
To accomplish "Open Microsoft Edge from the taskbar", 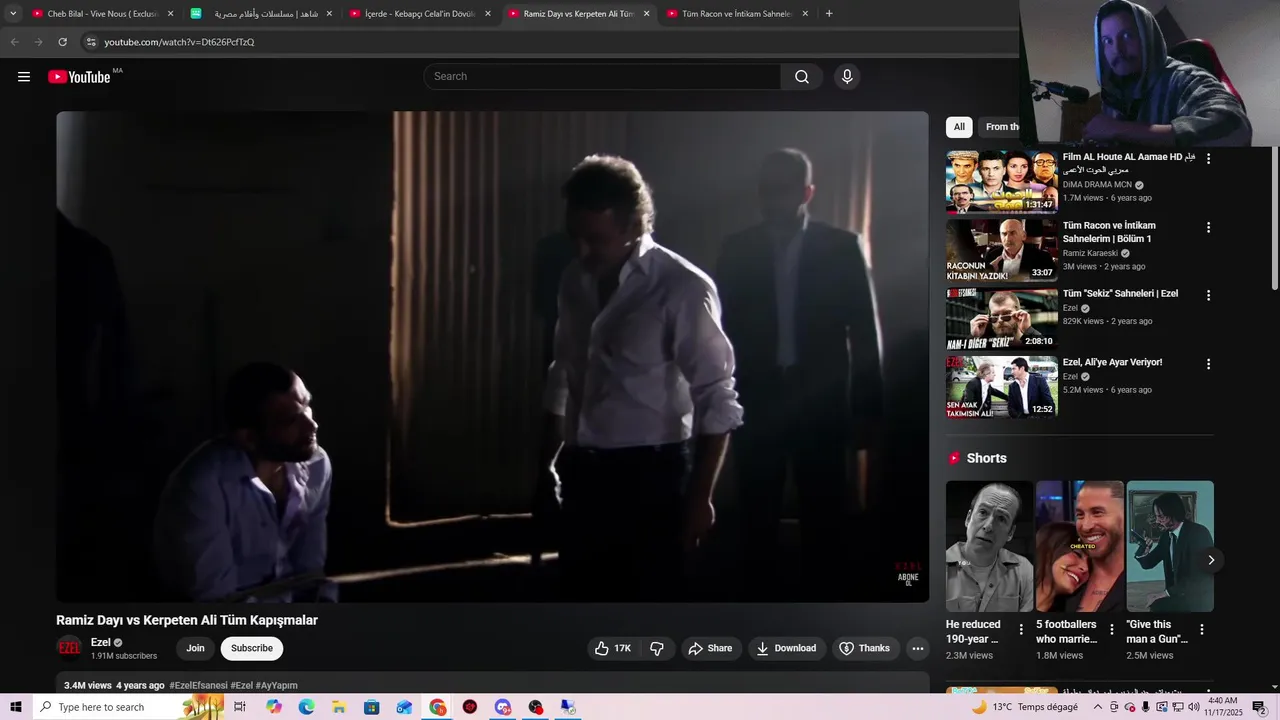I will click(x=306, y=707).
